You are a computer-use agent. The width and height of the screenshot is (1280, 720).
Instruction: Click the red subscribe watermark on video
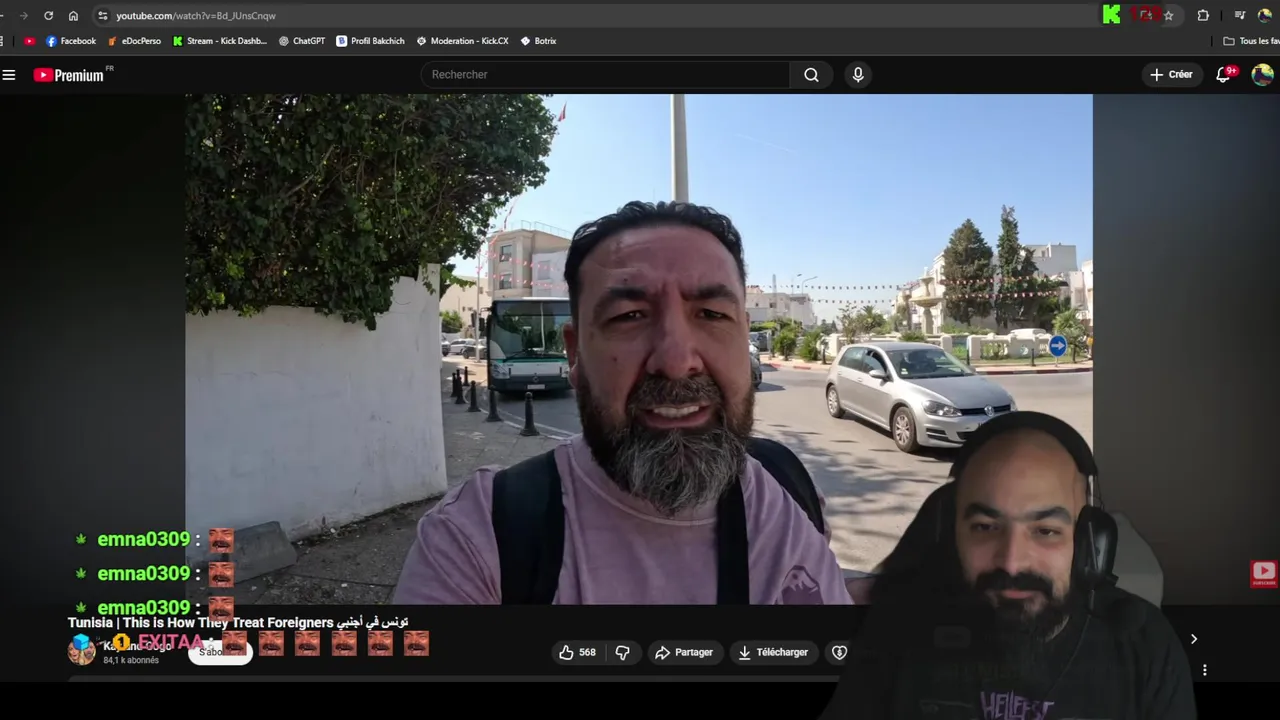(1264, 573)
